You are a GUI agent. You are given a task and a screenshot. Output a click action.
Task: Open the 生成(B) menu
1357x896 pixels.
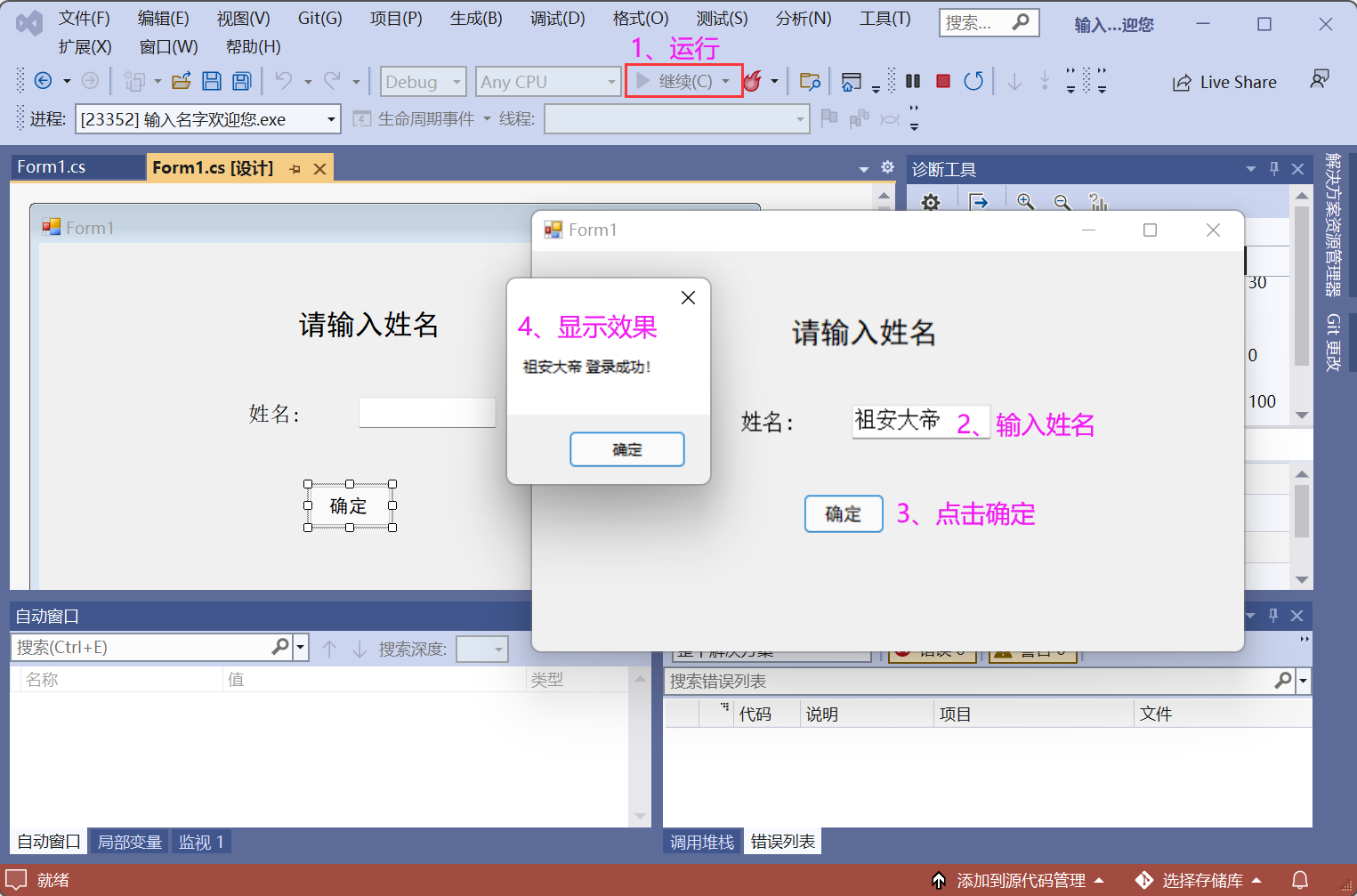click(x=476, y=19)
